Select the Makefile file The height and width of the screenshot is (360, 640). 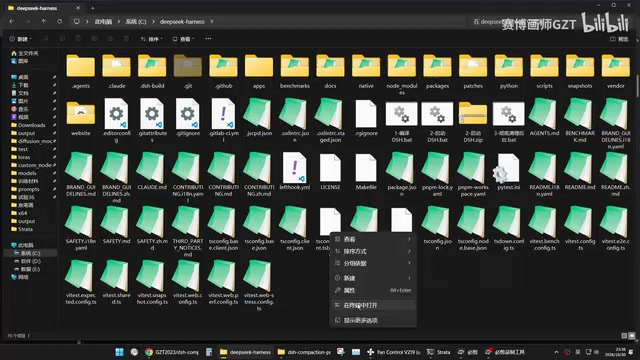pos(366,171)
